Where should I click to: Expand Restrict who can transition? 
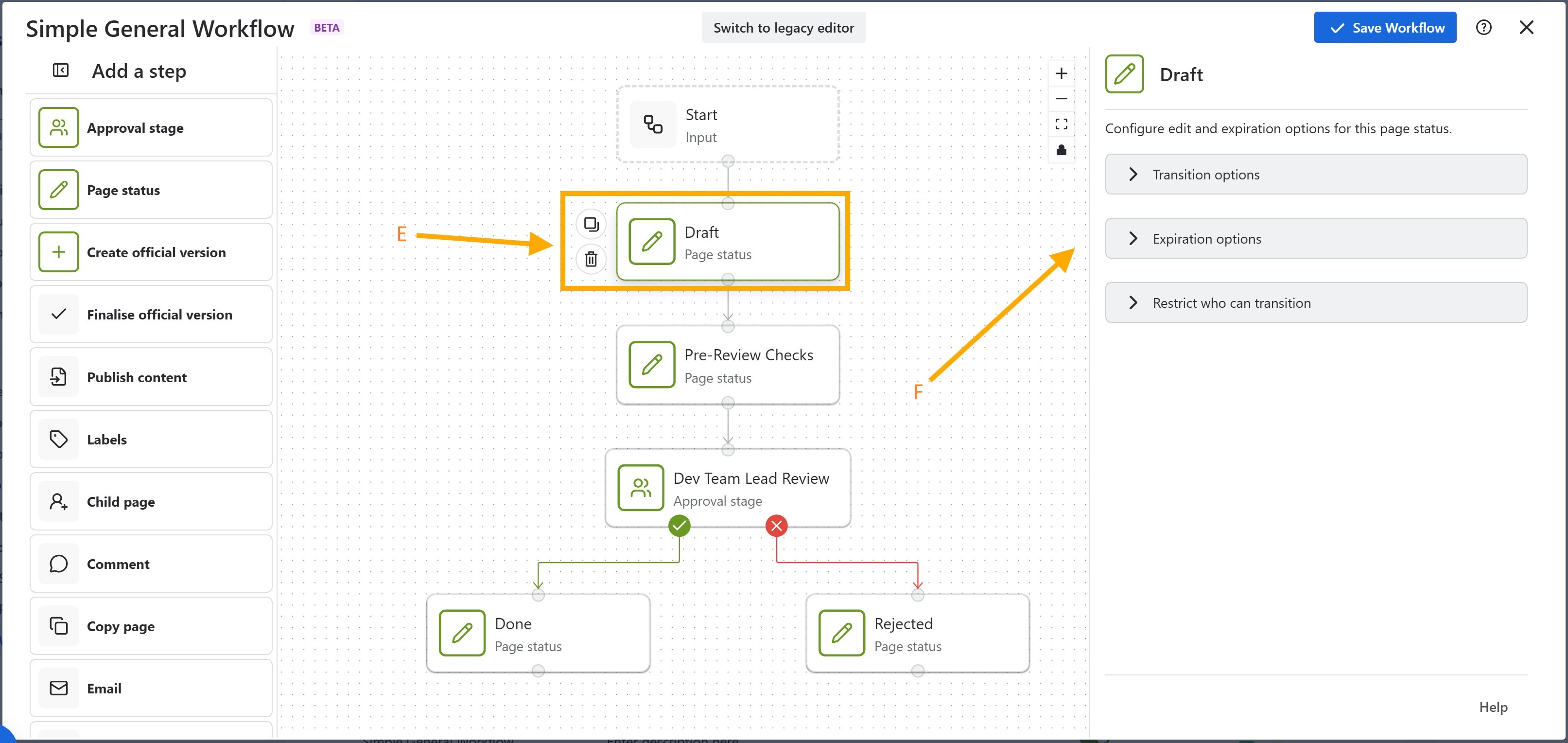pos(1315,302)
